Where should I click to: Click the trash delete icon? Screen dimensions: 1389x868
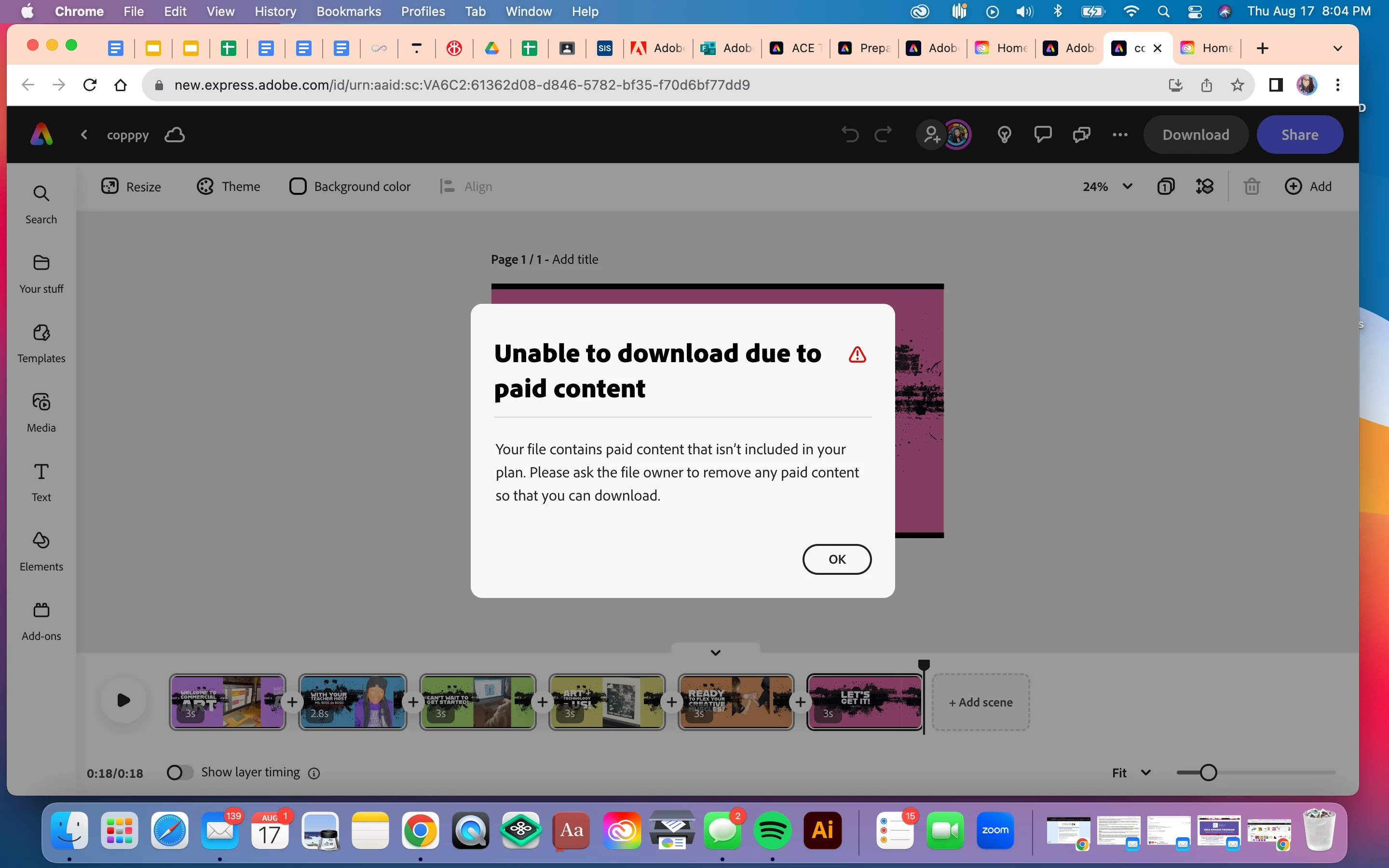(x=1252, y=187)
